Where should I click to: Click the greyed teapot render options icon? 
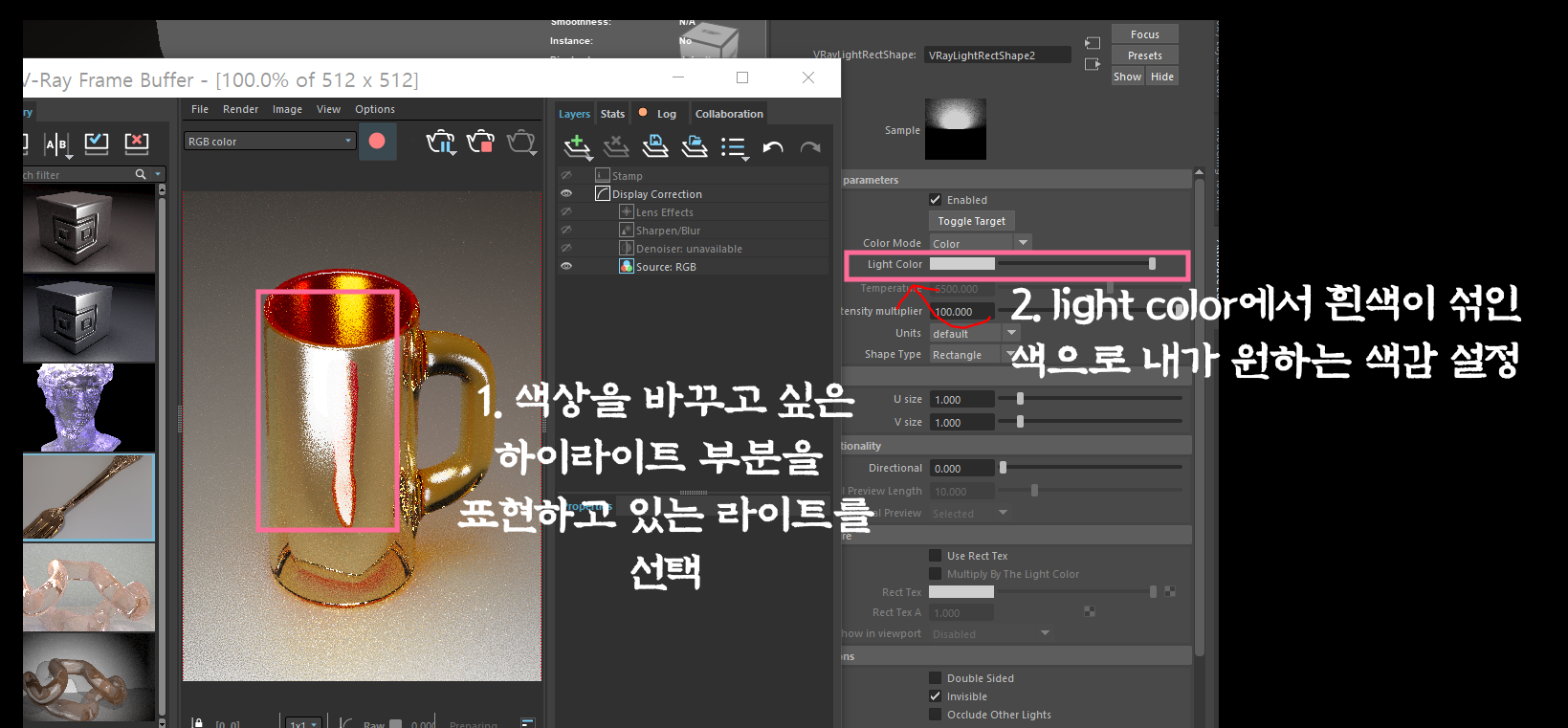coord(521,143)
